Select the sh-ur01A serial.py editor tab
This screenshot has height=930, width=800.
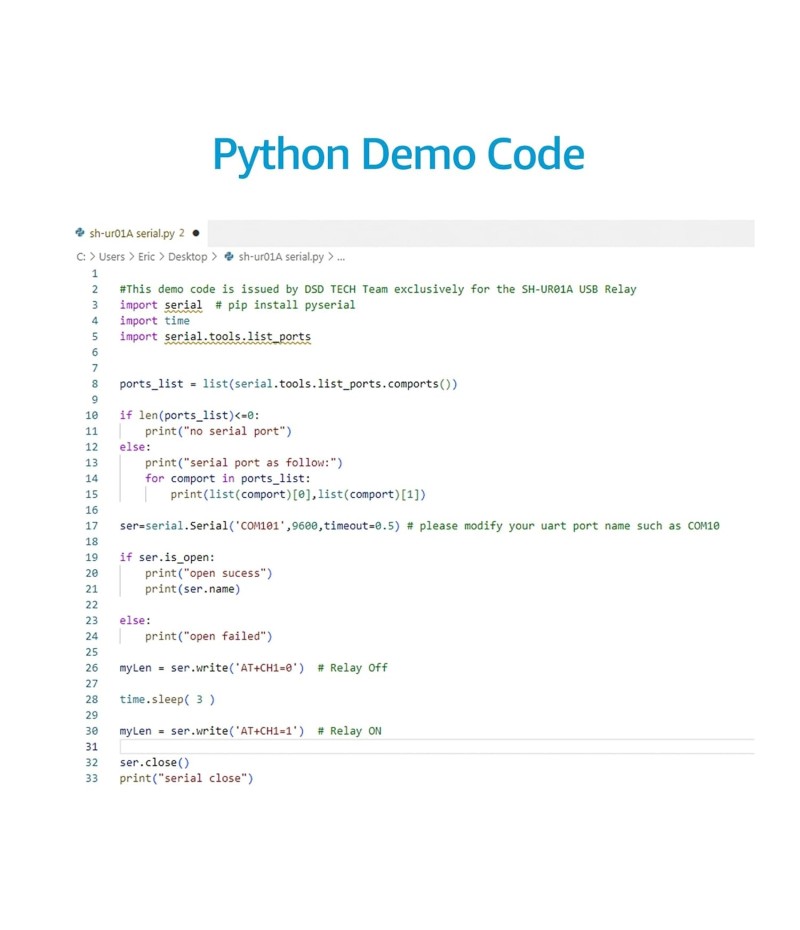(131, 233)
